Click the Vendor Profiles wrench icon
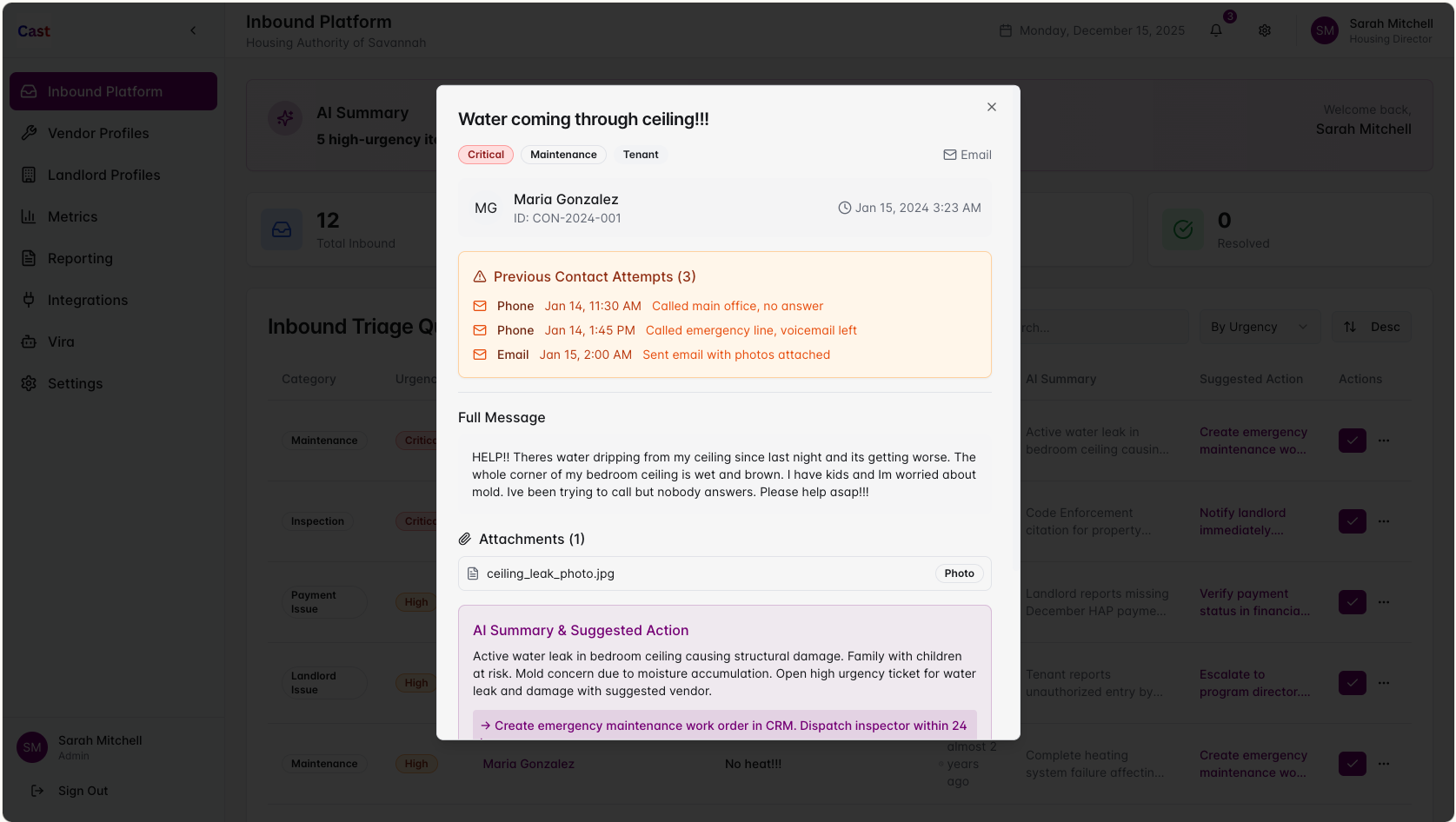The image size is (1456, 822). (29, 133)
